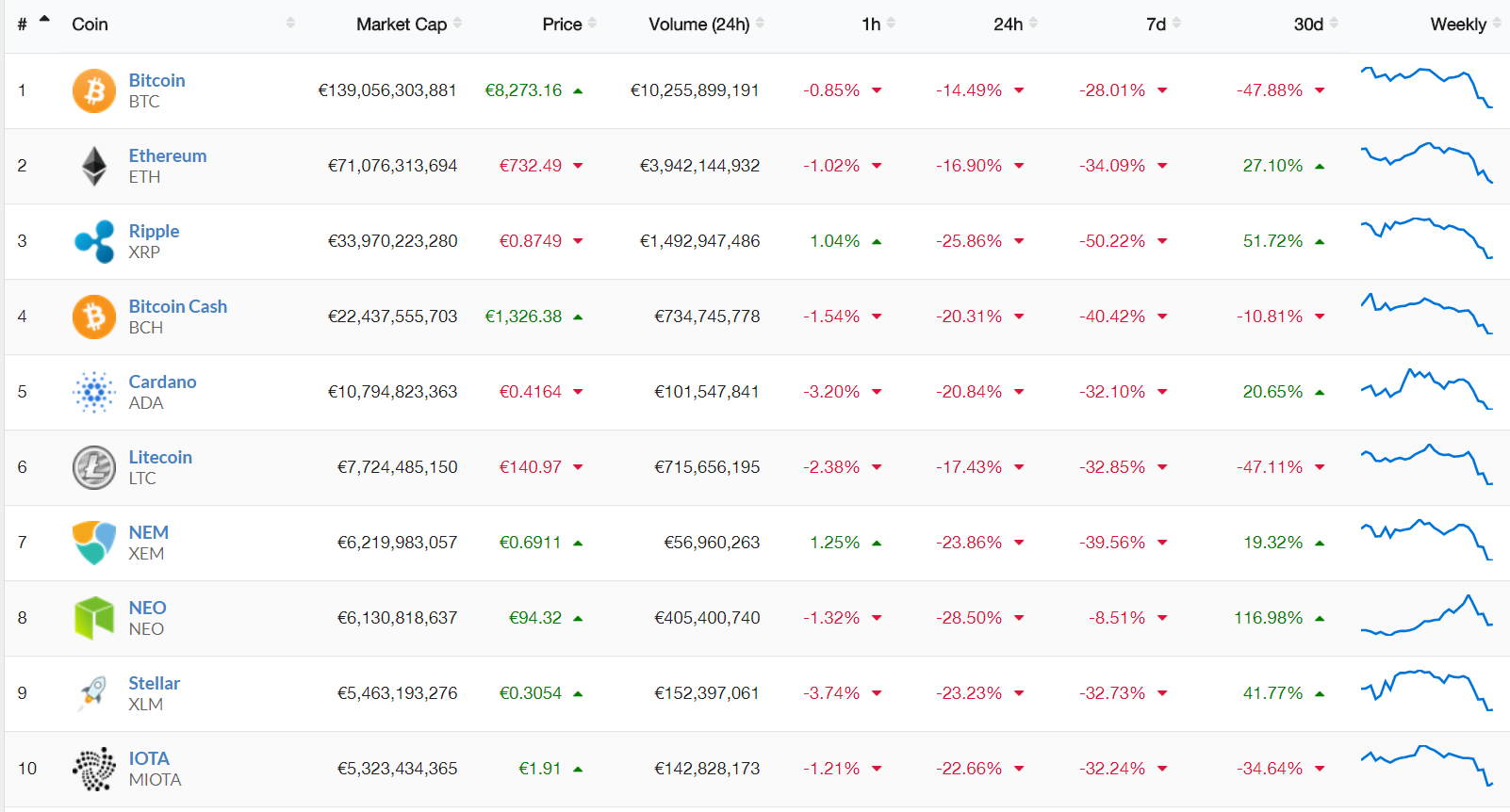Image resolution: width=1510 pixels, height=812 pixels.
Task: Sort the table by rank number column
Action: 33,24
